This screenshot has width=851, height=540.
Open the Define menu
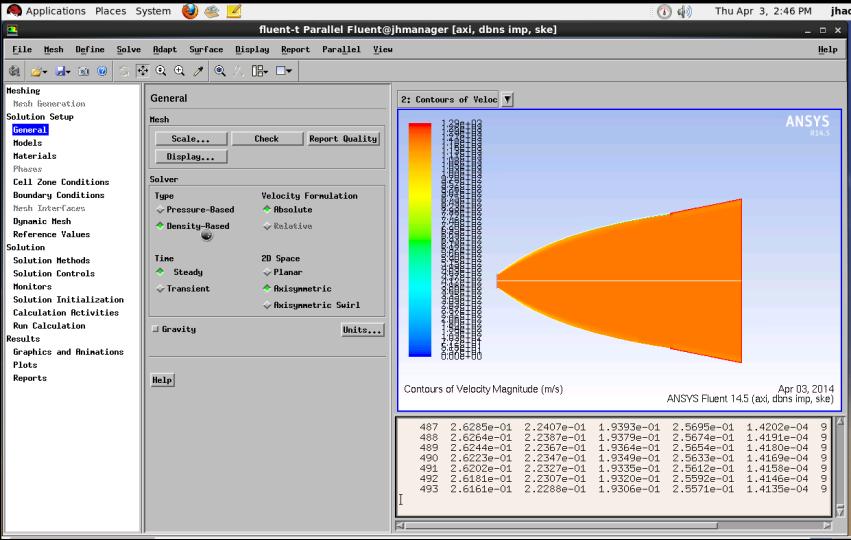pyautogui.click(x=90, y=49)
